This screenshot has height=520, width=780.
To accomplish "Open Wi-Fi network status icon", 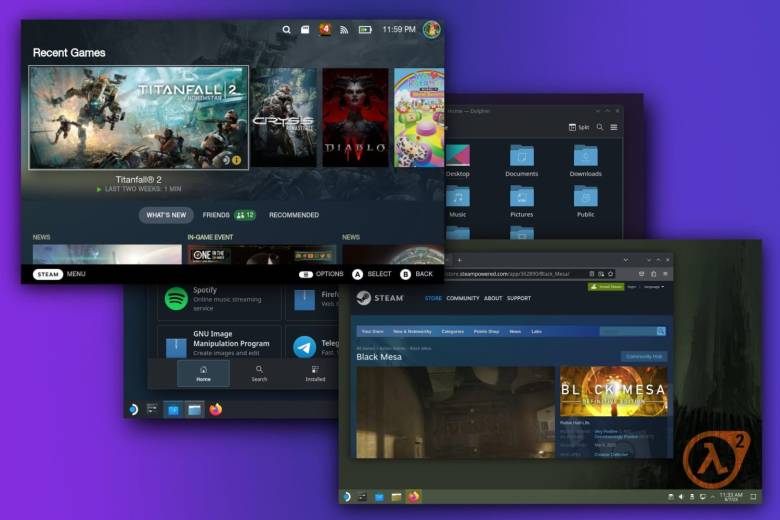I will [x=344, y=30].
